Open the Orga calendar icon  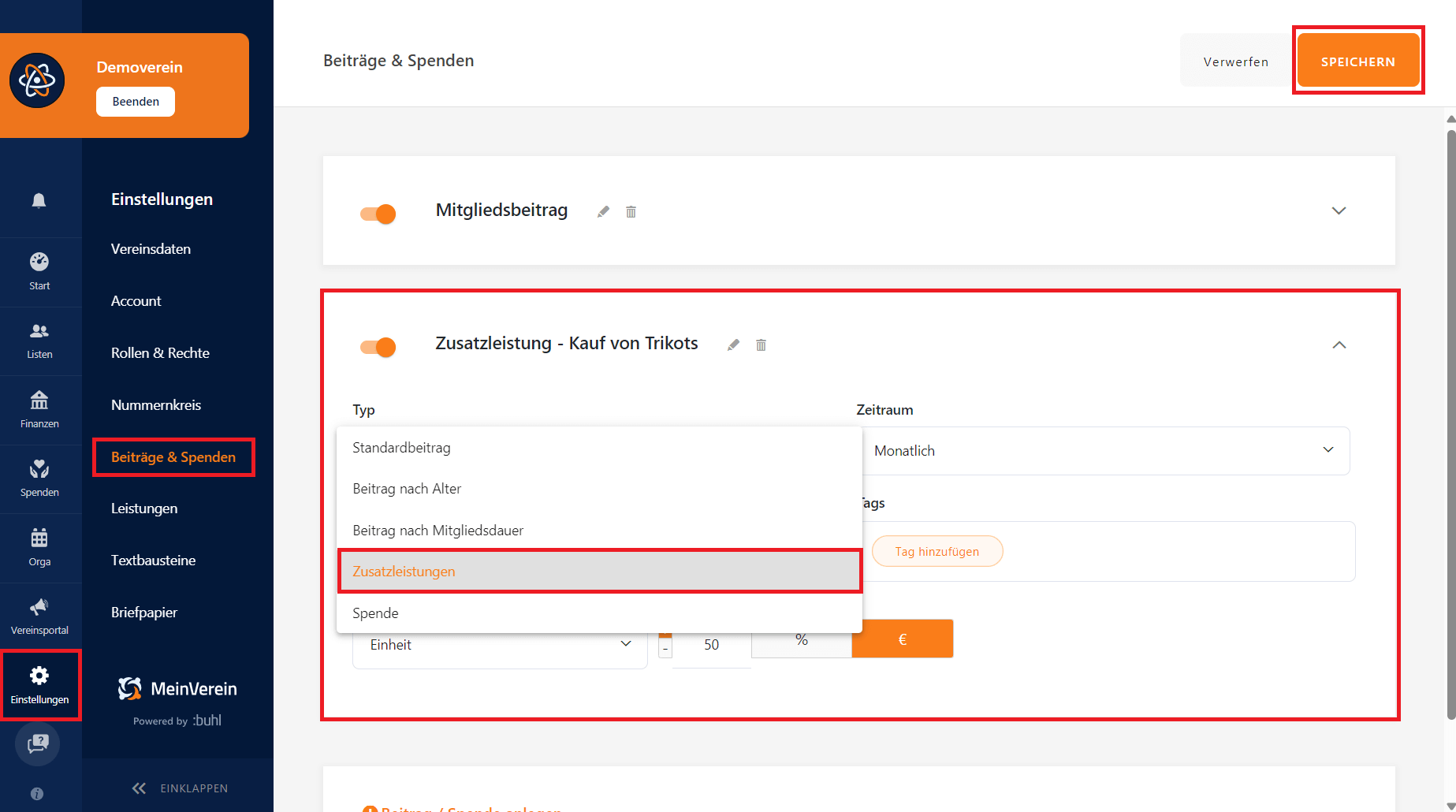(x=39, y=538)
